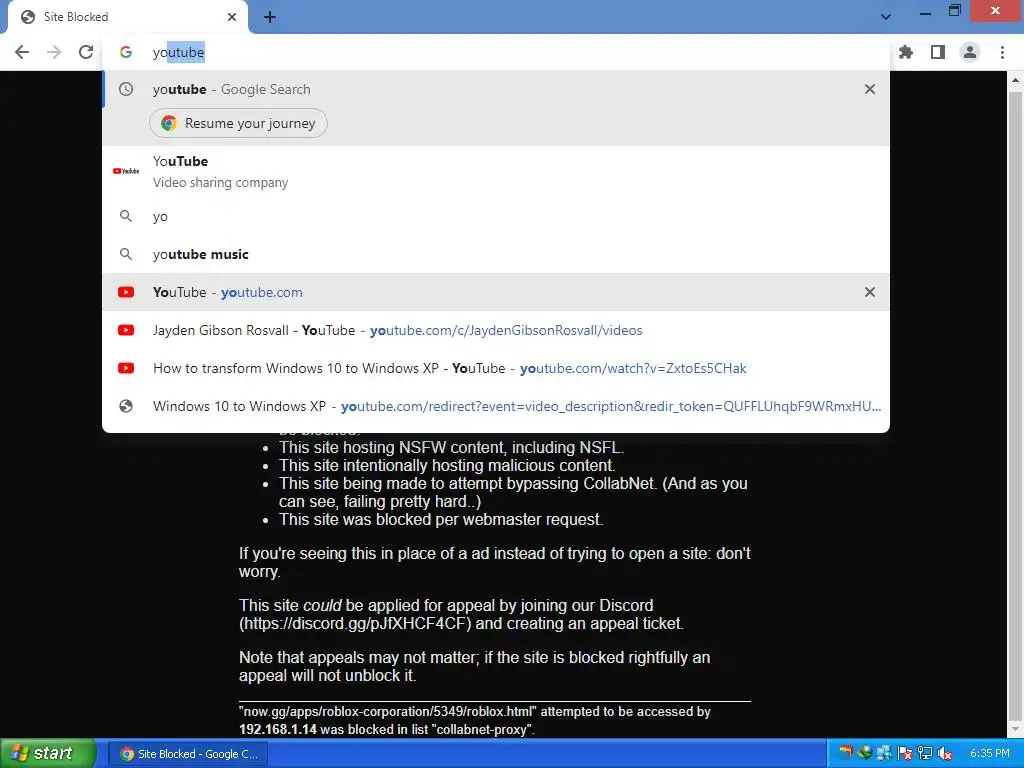1024x768 pixels.
Task: Click the text 'This site hosting NSFW content'
Action: pos(394,447)
